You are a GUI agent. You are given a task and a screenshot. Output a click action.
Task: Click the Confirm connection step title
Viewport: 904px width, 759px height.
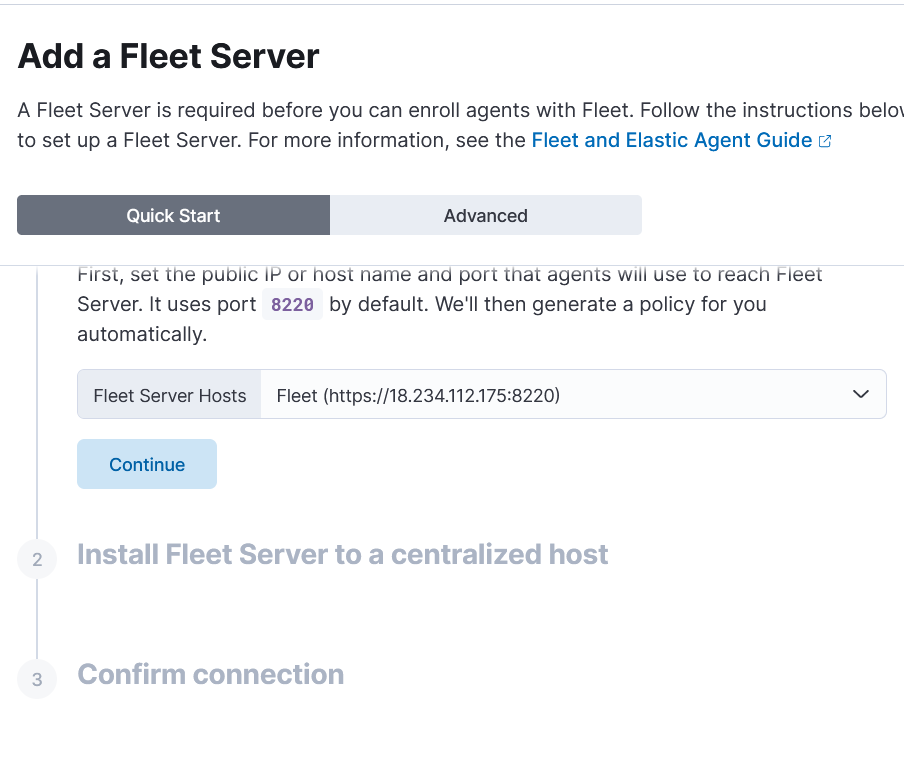(x=210, y=674)
